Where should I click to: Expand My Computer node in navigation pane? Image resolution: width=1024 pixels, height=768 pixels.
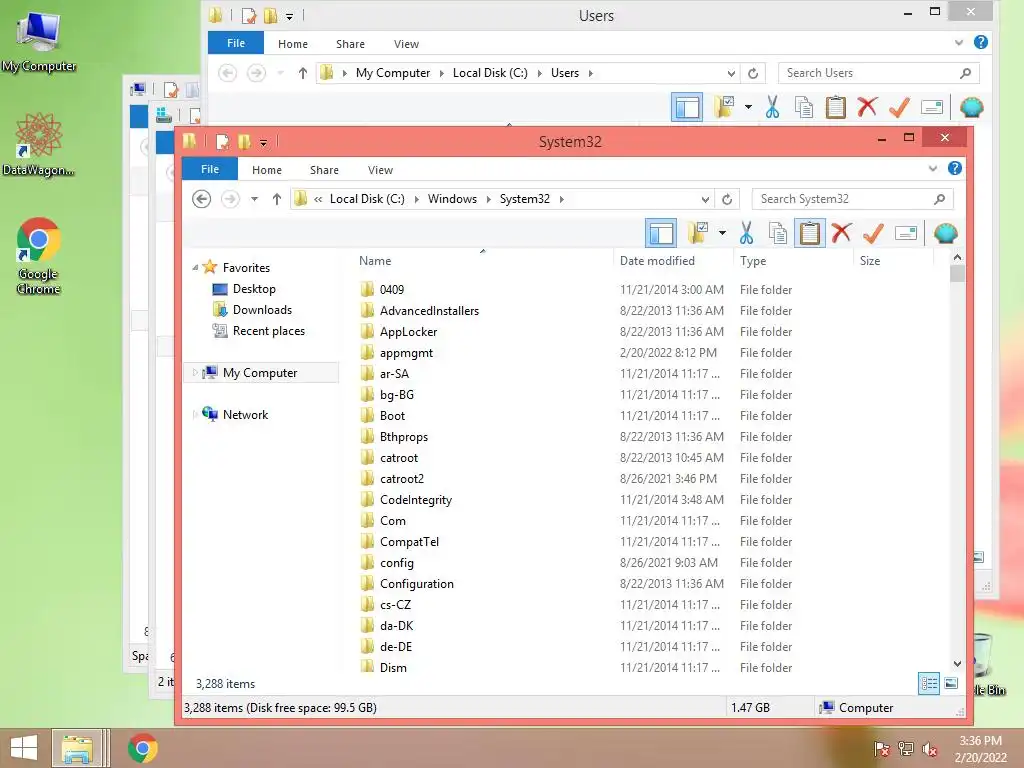pos(195,372)
